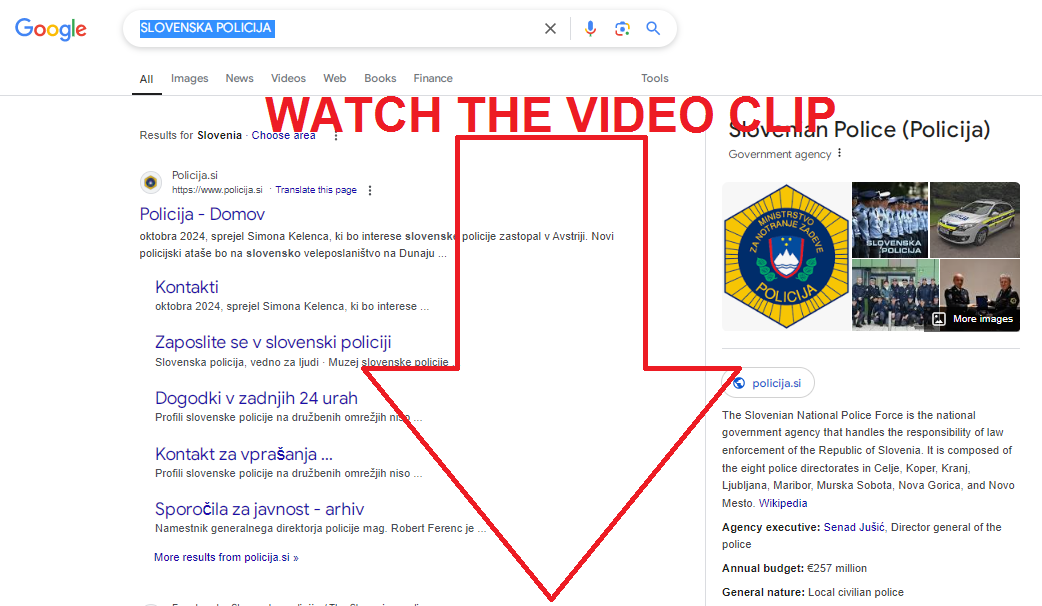Click the Annual budget €257 million text

coord(794,568)
